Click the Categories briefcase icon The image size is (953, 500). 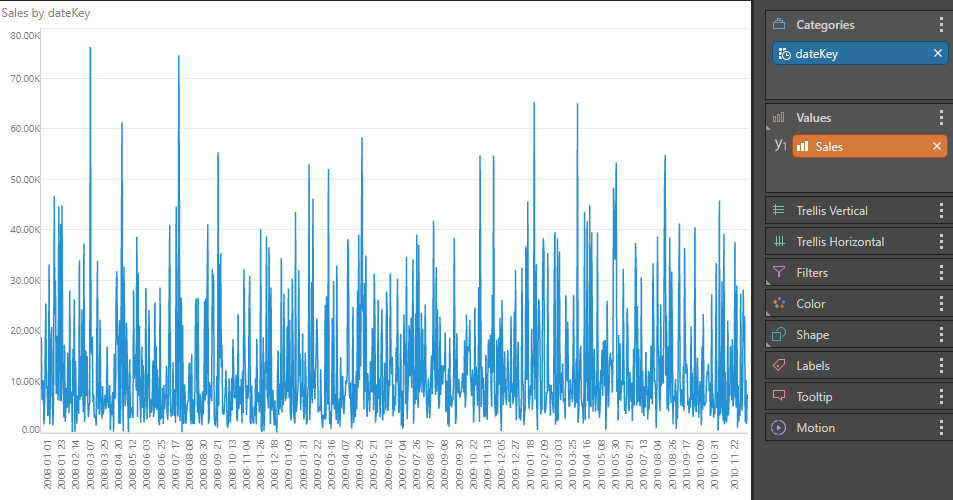779,25
